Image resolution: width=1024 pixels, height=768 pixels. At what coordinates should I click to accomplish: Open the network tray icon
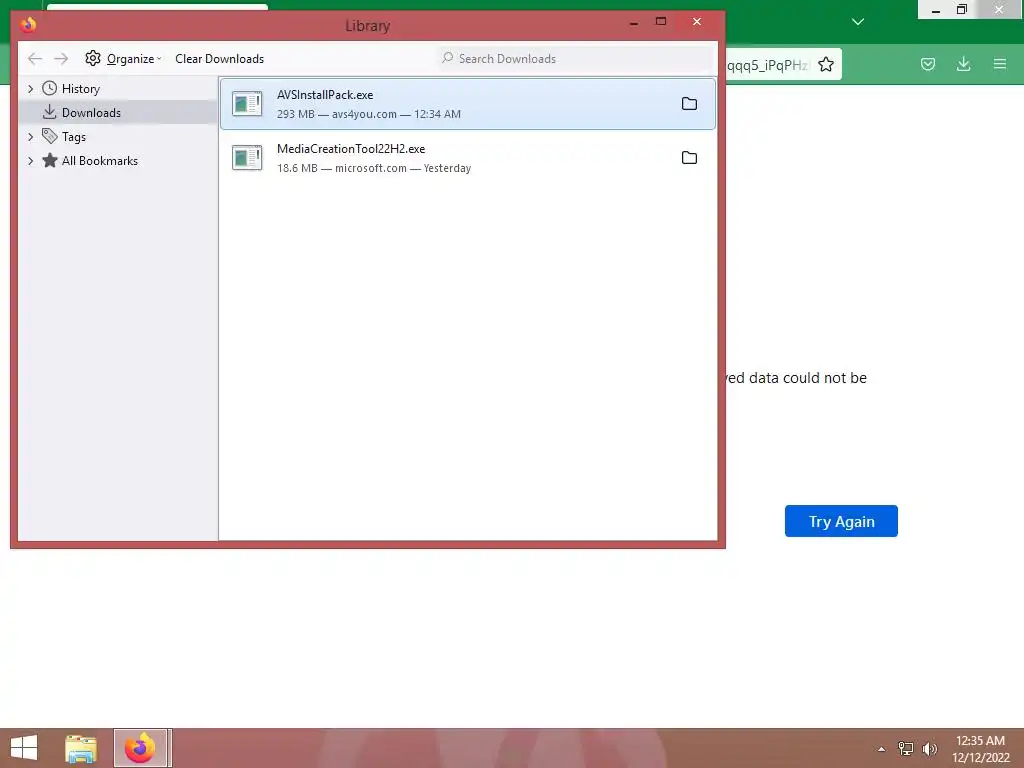pyautogui.click(x=906, y=748)
